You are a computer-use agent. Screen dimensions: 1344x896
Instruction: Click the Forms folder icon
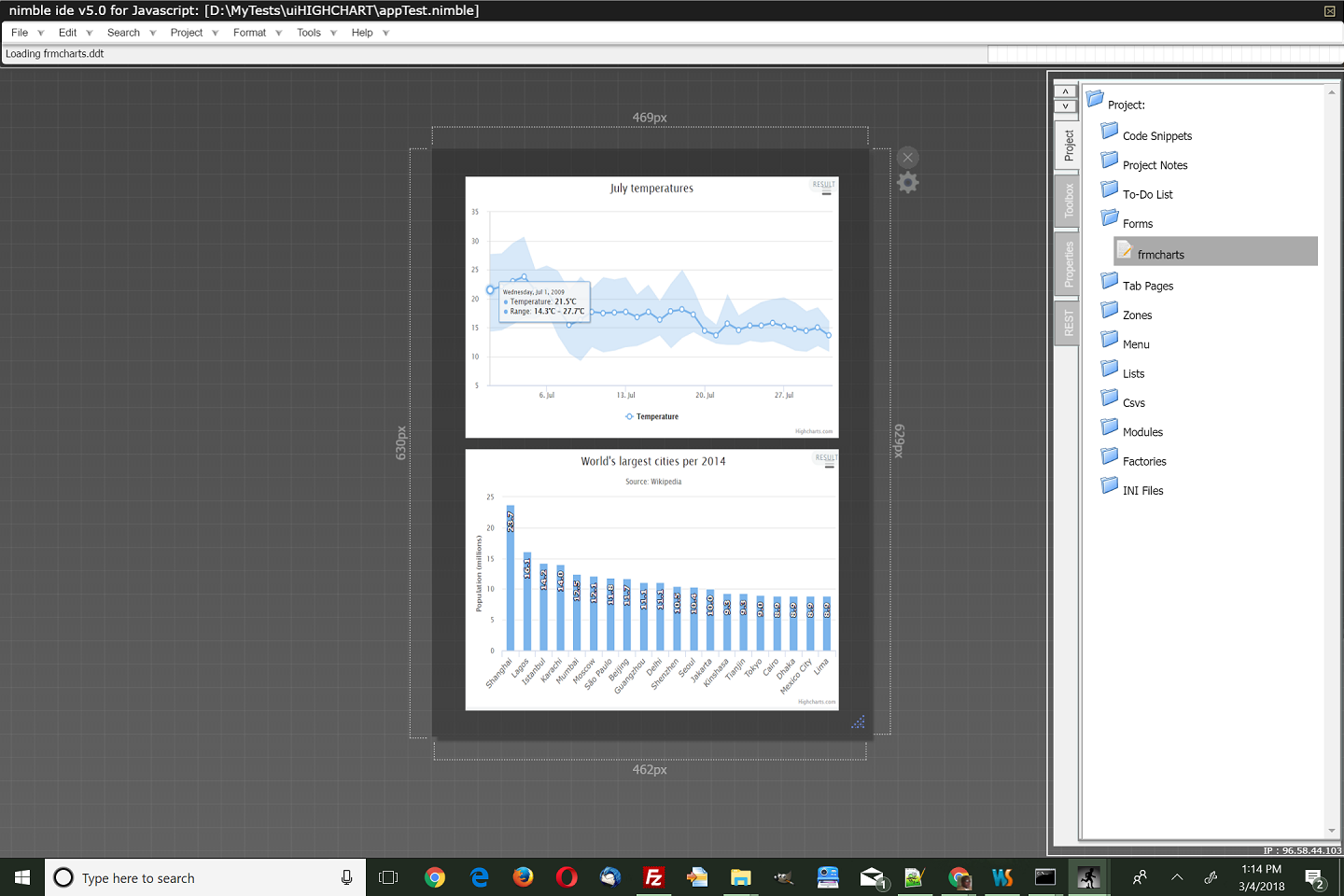(x=1110, y=218)
